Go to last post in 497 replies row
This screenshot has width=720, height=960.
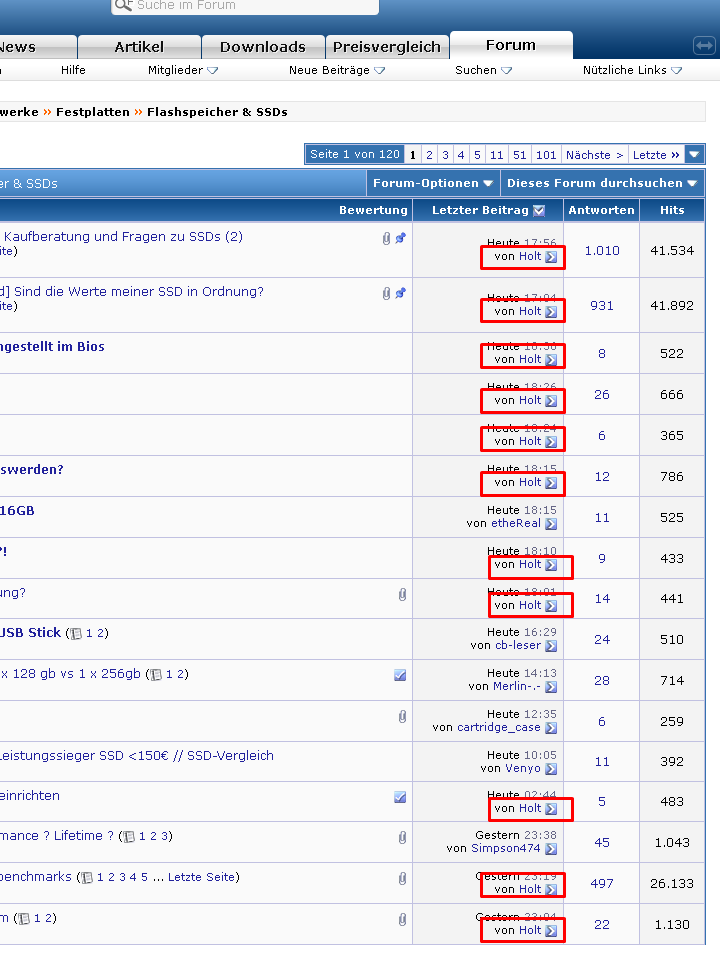click(551, 890)
